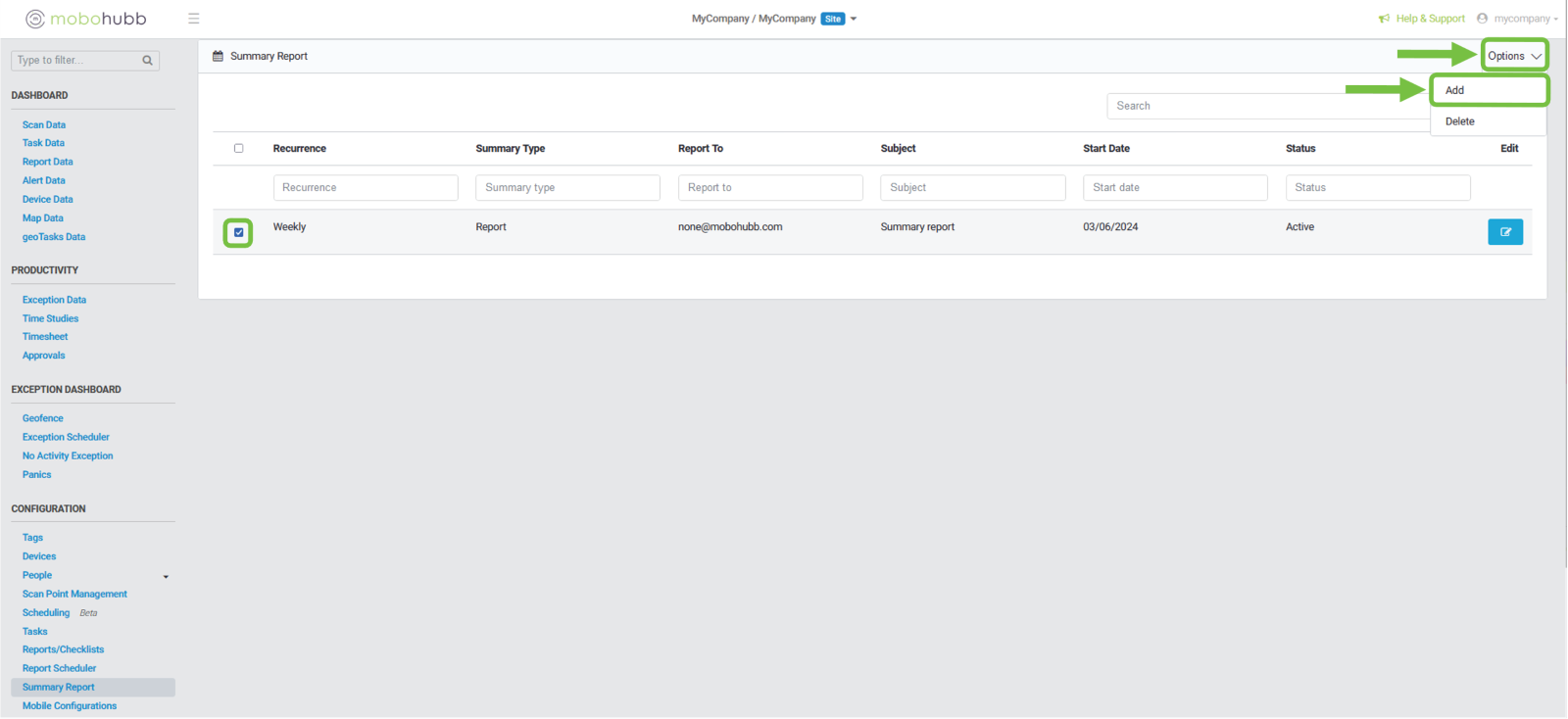Uncheck the Weekly report row checkbox
The image size is (1568, 719).
238,232
